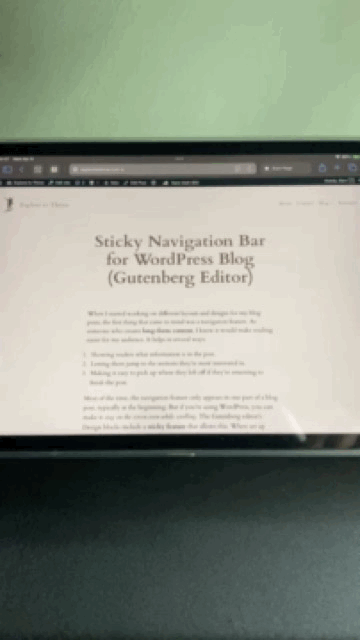Viewport: 360px width, 640px height.
Task: Open the site title link beside the logo
Action: (x=44, y=205)
